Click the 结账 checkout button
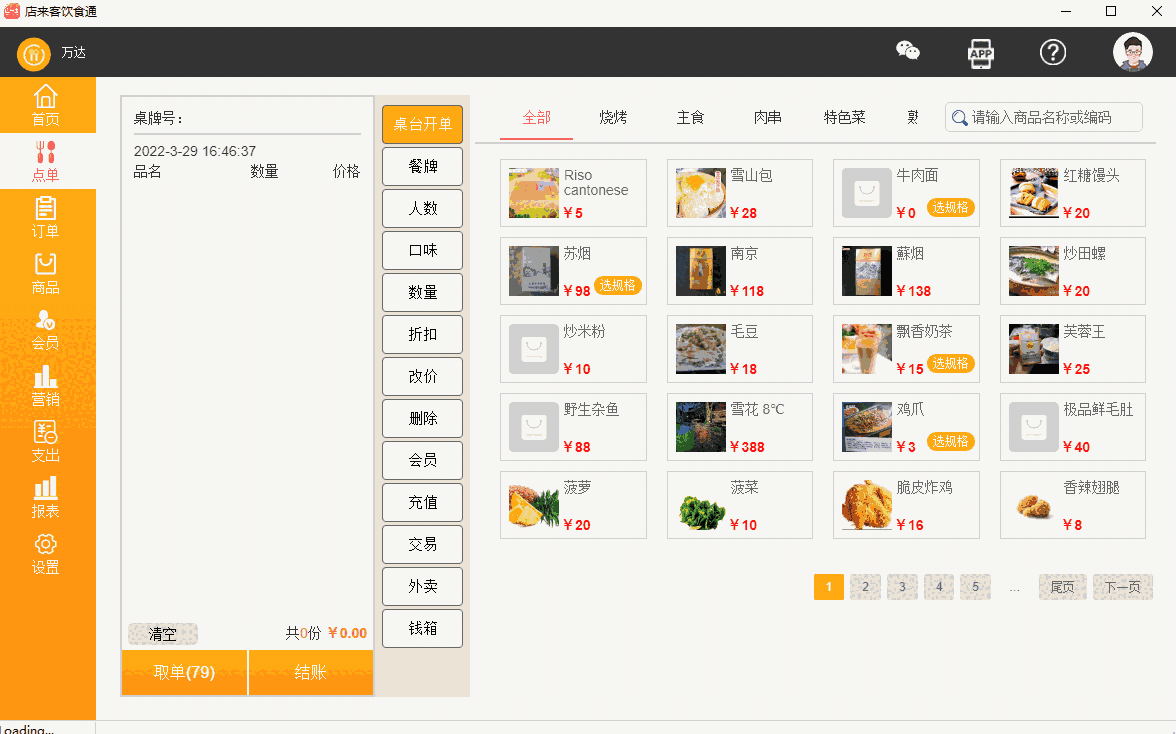1176x734 pixels. pyautogui.click(x=311, y=672)
